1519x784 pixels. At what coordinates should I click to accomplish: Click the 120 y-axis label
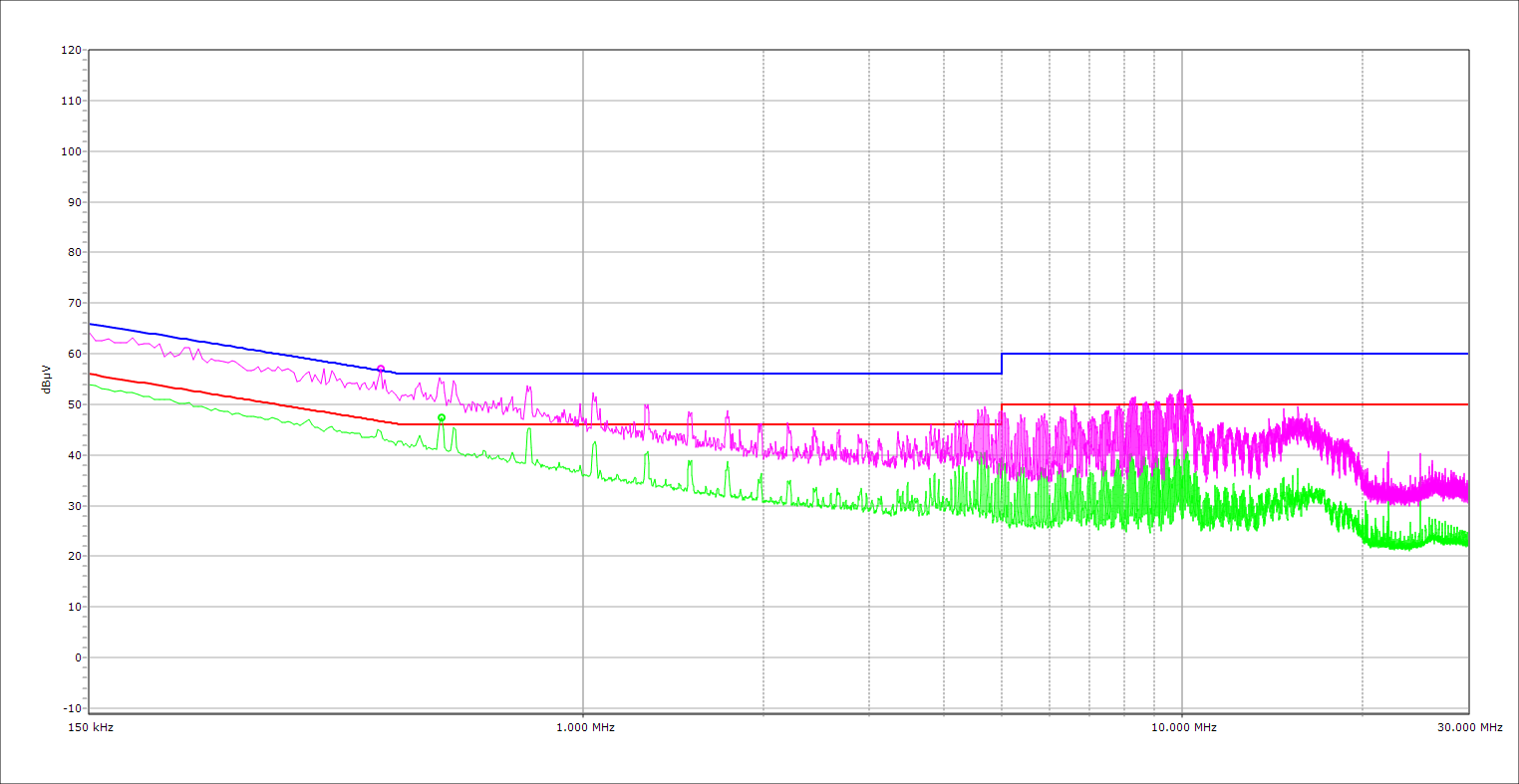[x=71, y=51]
